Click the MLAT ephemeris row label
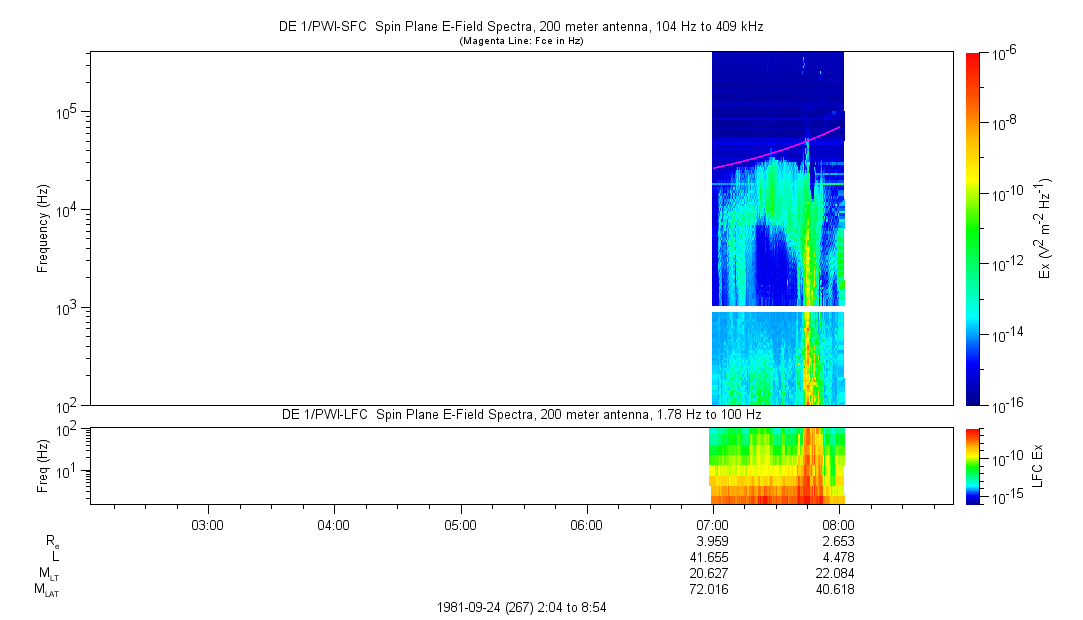Image resolution: width=1083 pixels, height=620 pixels. (47, 590)
